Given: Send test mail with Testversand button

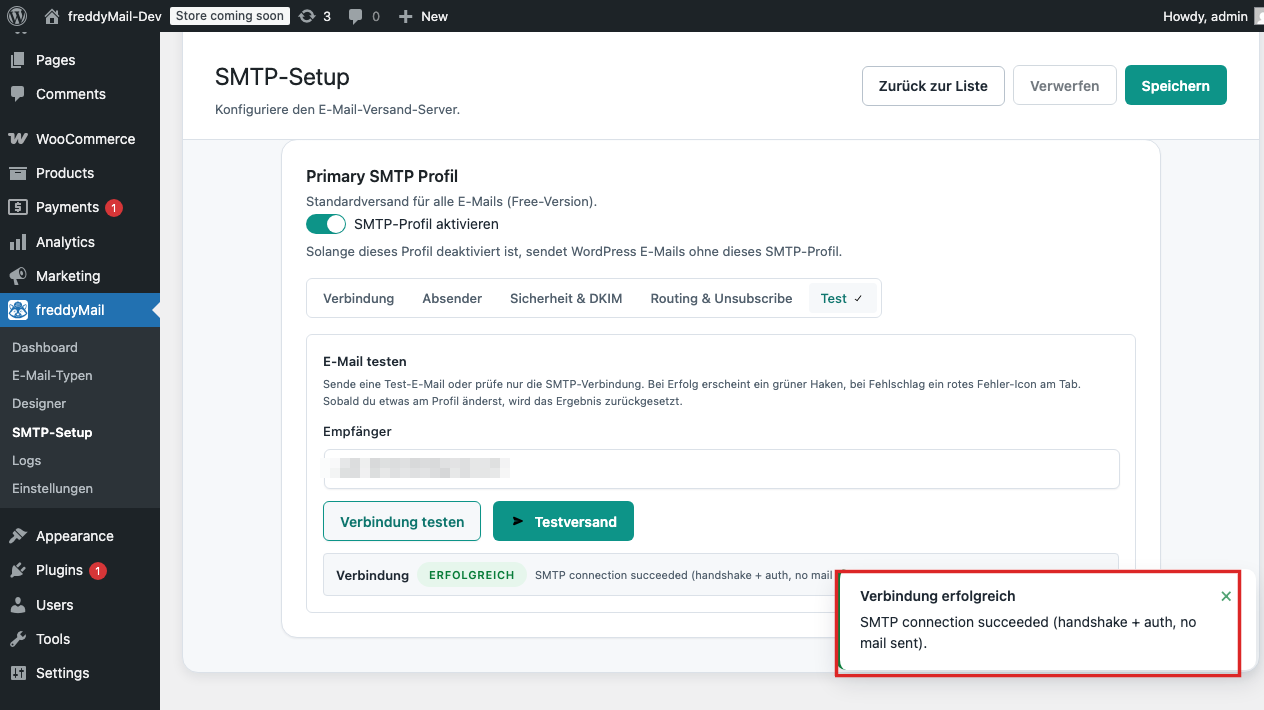Looking at the screenshot, I should pos(563,521).
